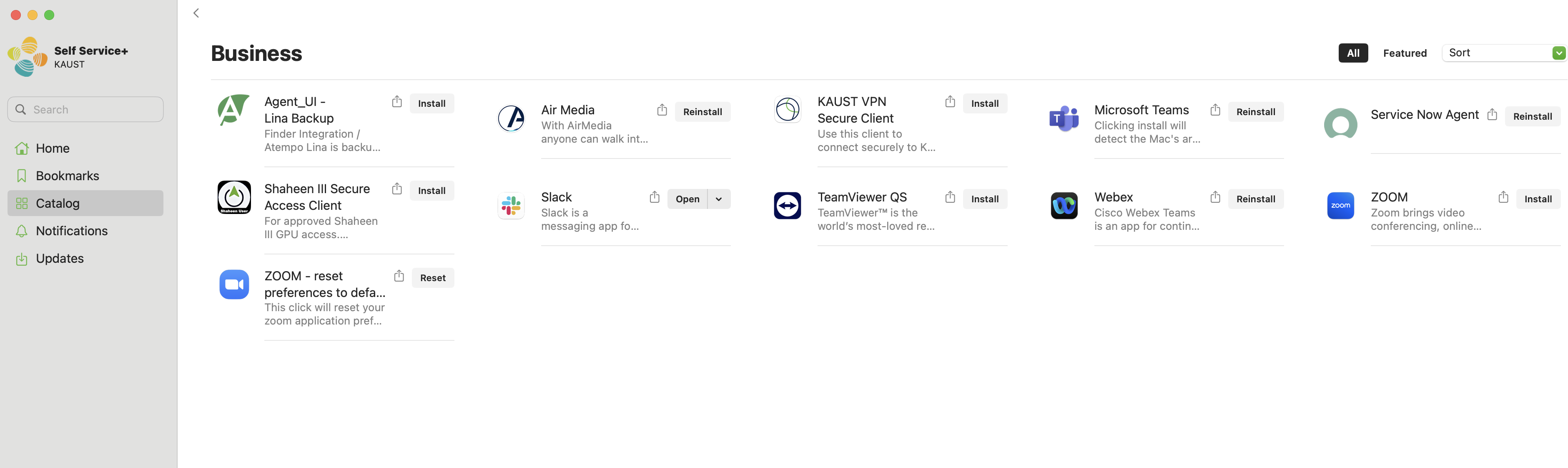
Task: Install KAUST VPN Secure Client
Action: tap(985, 103)
